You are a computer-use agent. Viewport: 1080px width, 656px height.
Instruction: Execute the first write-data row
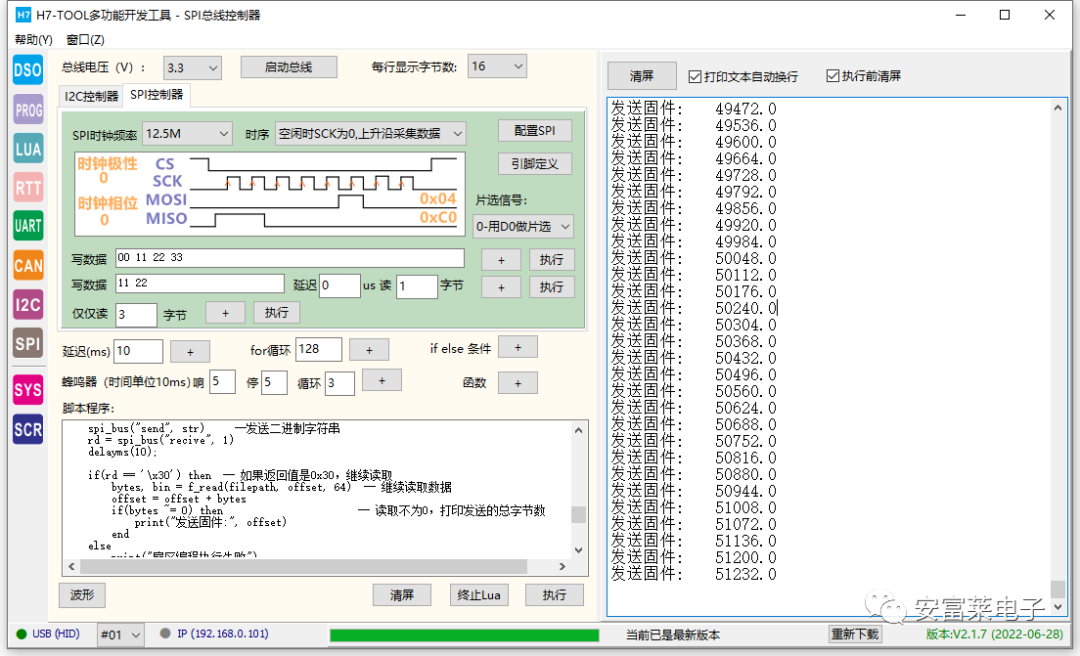point(551,260)
